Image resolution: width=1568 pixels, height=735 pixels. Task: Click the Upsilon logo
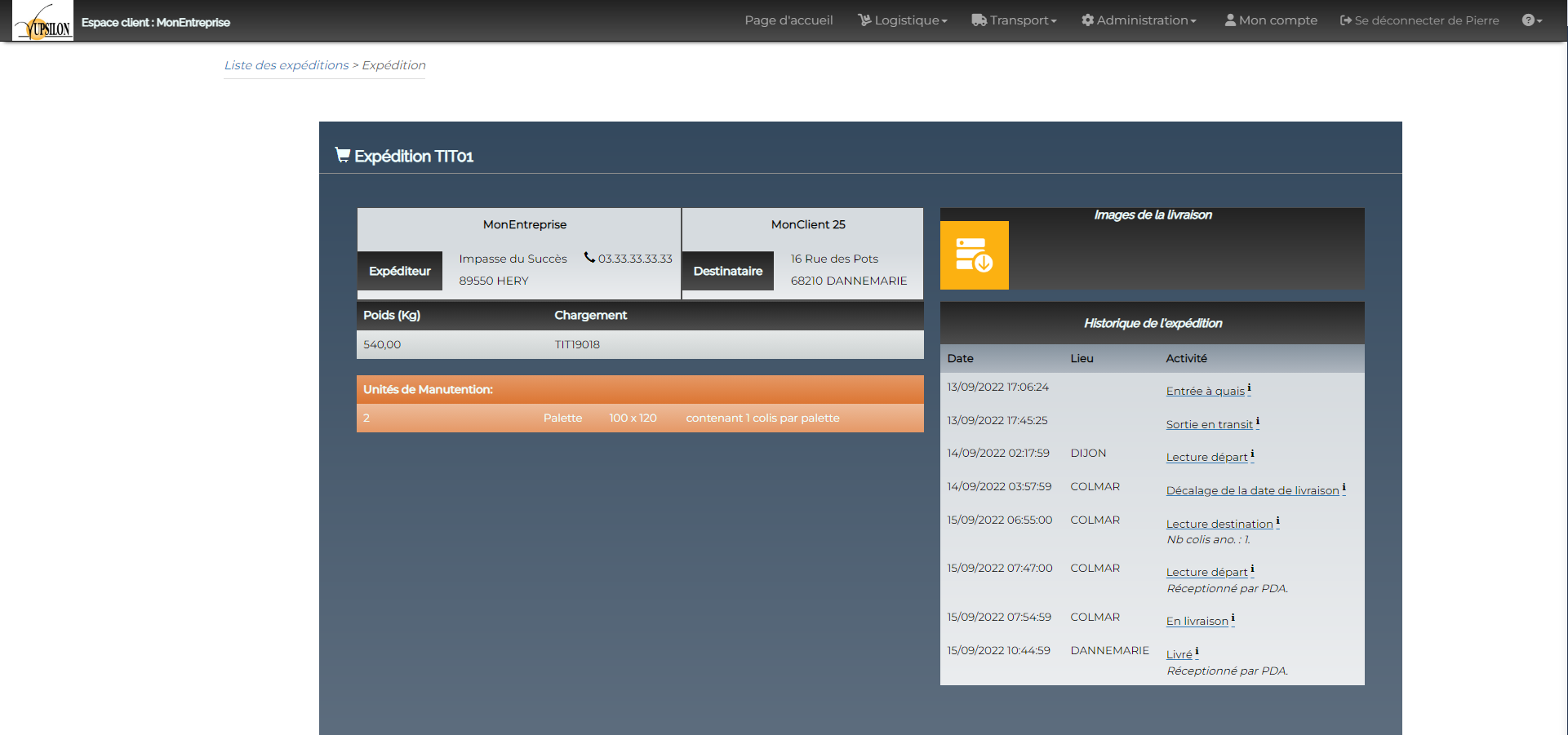pos(42,21)
